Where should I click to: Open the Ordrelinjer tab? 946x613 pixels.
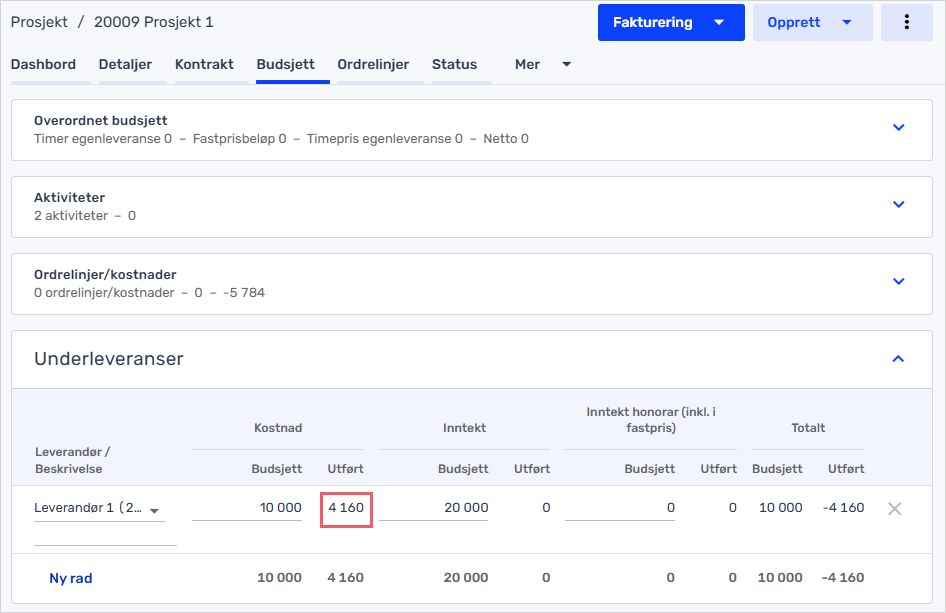[x=373, y=65]
